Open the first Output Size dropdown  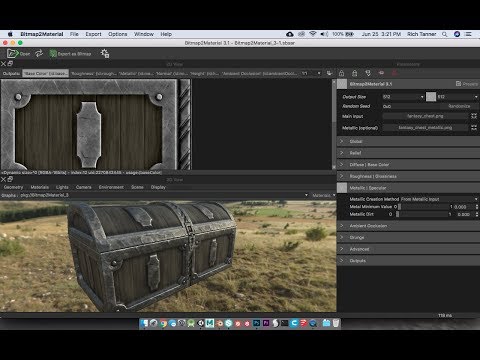[403, 97]
